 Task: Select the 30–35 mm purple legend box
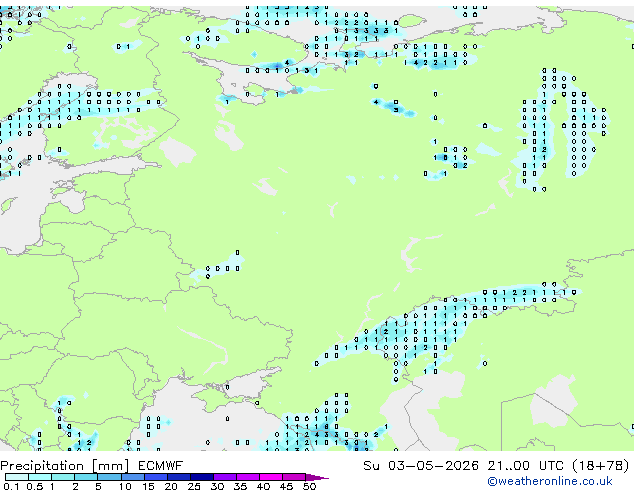point(225,477)
